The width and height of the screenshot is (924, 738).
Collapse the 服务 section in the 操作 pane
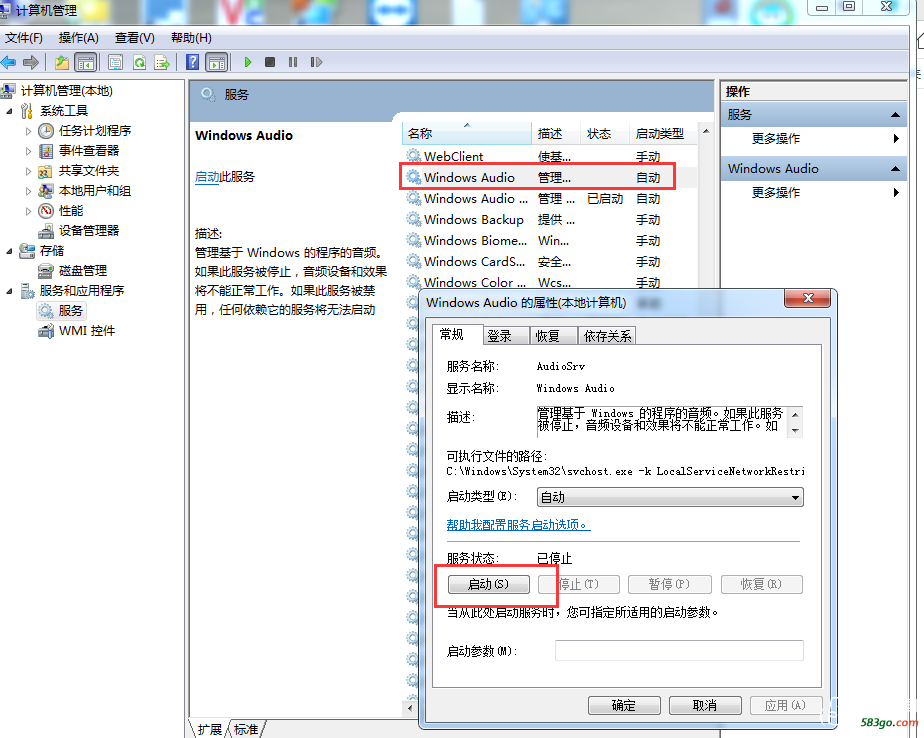pos(895,114)
